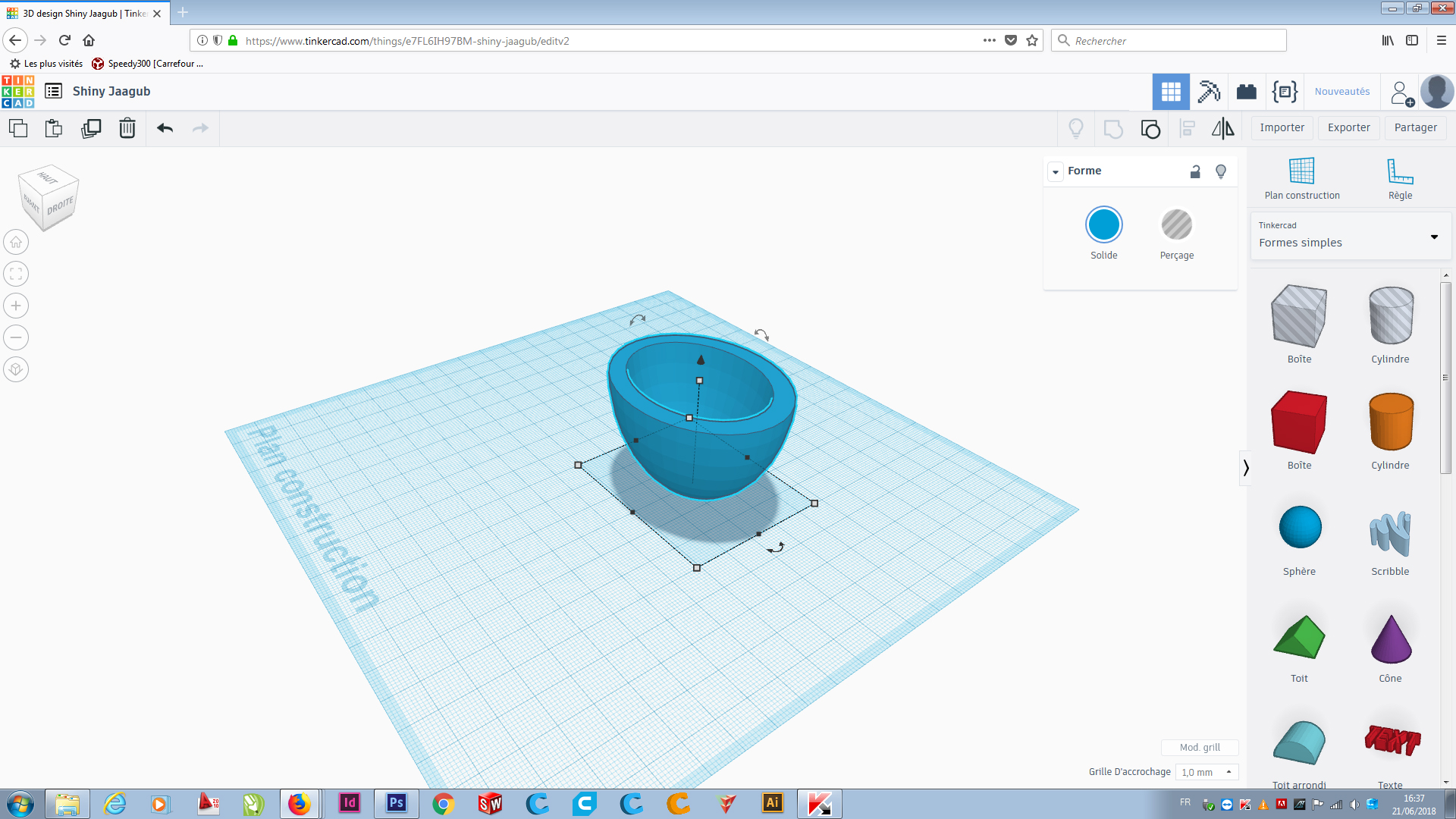
Task: Open the Blocks (pickaxe) mode
Action: click(x=1209, y=92)
